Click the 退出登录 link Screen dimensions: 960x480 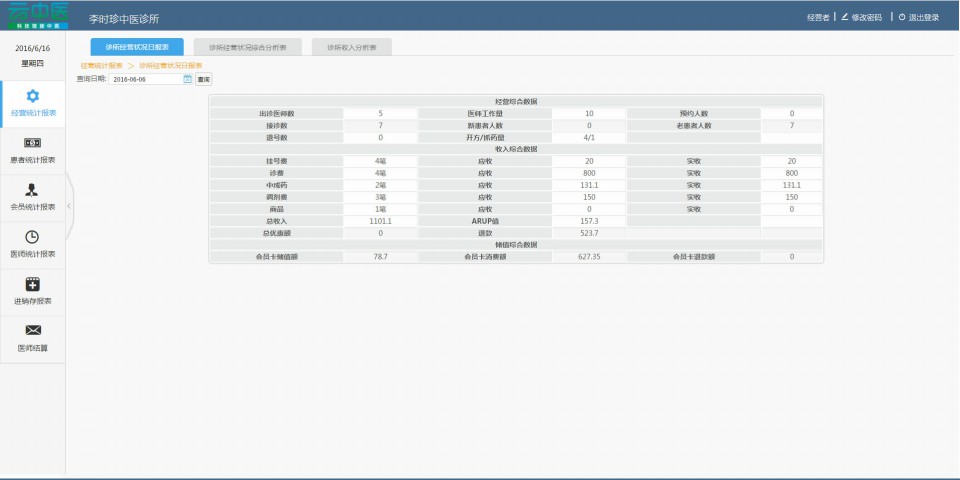coord(923,17)
